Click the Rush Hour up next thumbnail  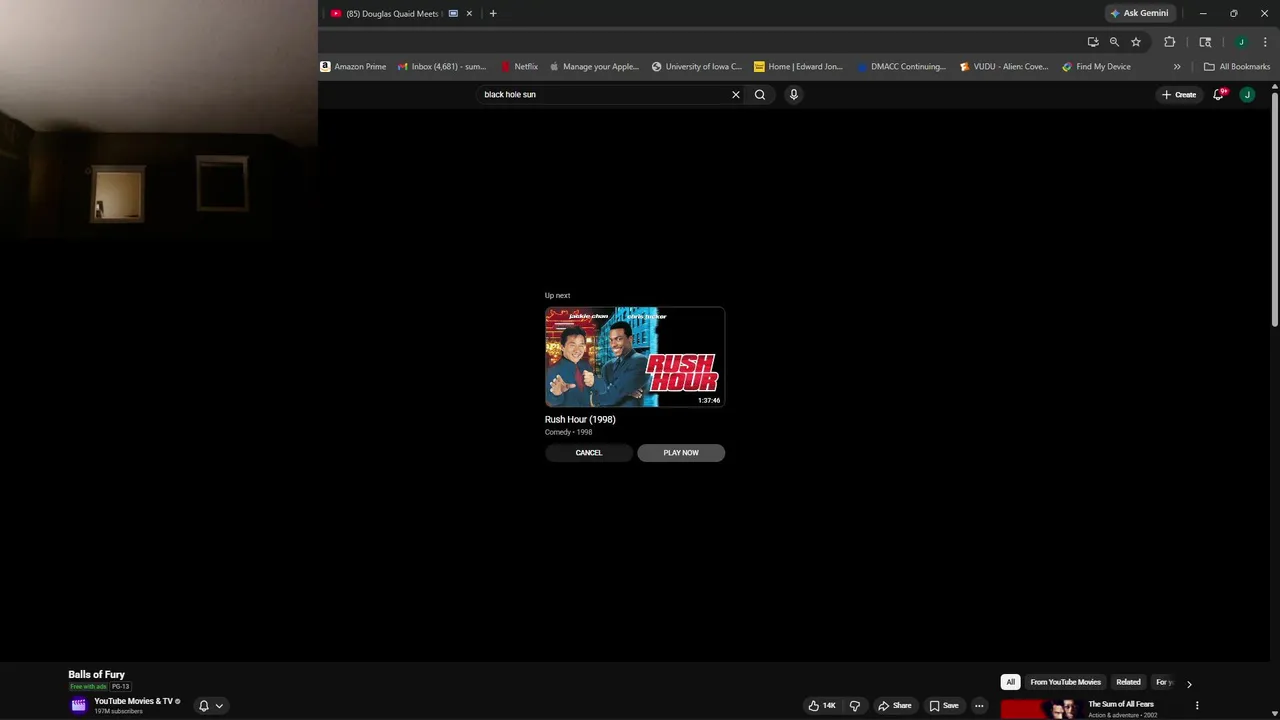[x=635, y=357]
